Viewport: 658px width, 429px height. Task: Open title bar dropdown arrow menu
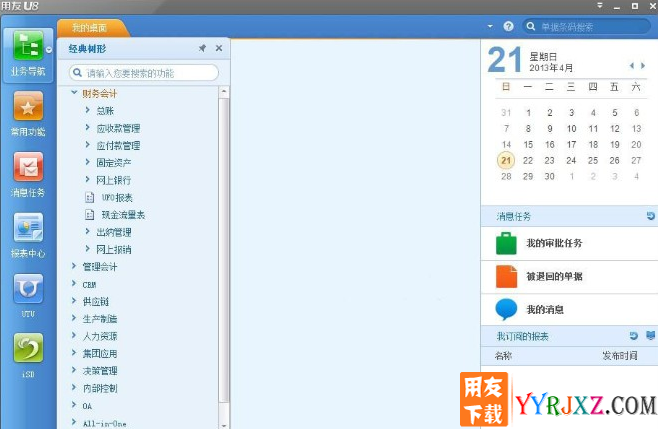tap(600, 5)
